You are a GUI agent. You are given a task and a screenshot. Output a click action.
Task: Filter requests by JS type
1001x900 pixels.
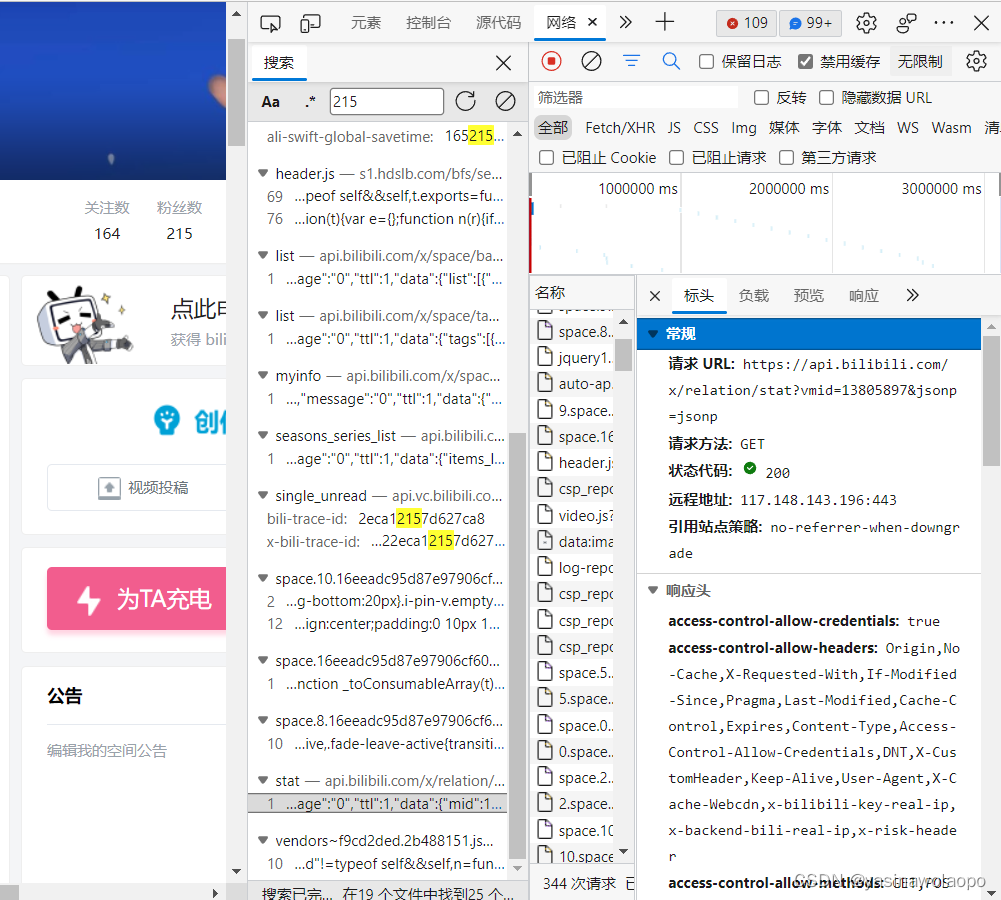674,128
